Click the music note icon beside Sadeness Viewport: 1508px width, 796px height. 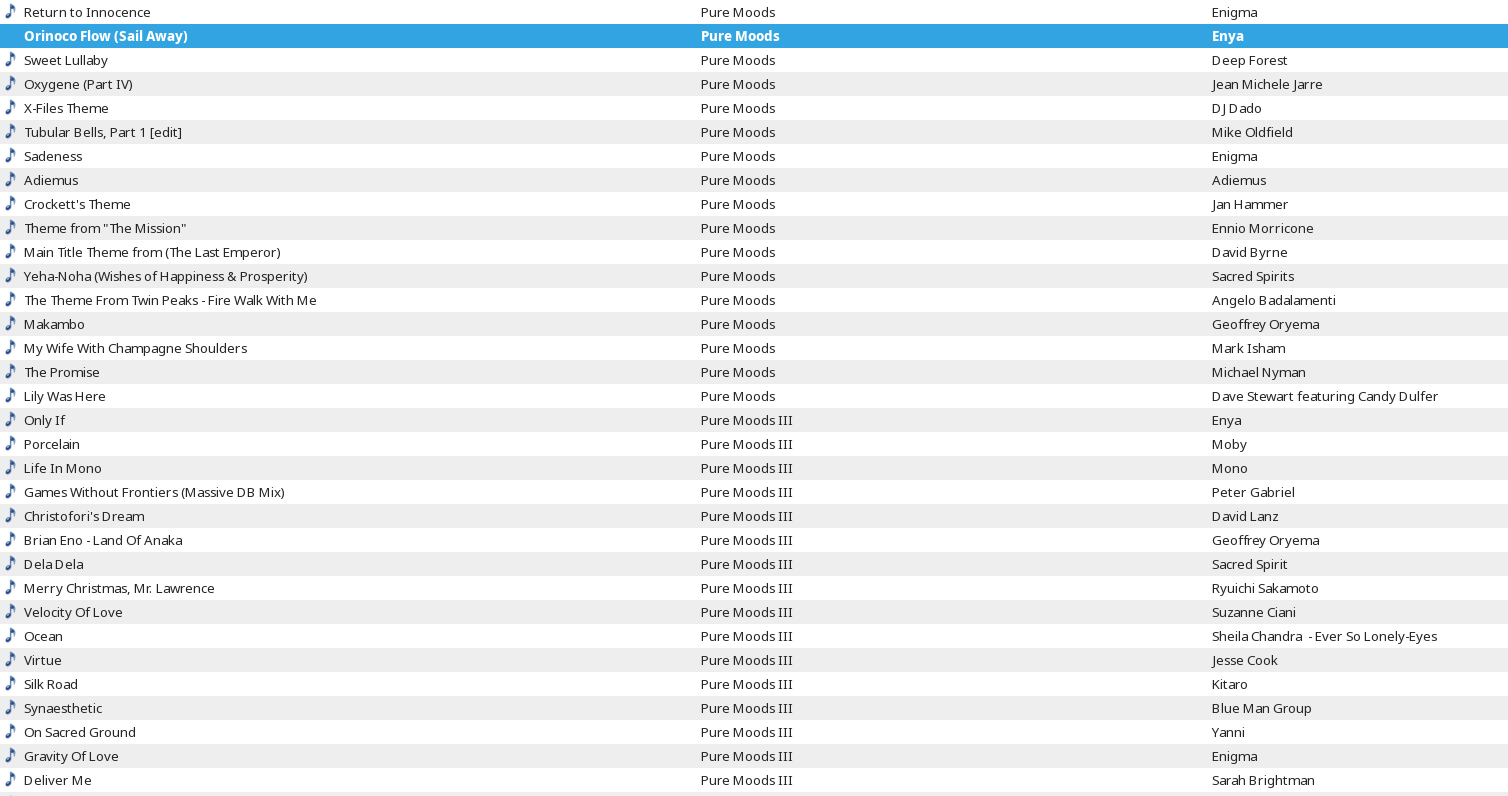point(11,155)
